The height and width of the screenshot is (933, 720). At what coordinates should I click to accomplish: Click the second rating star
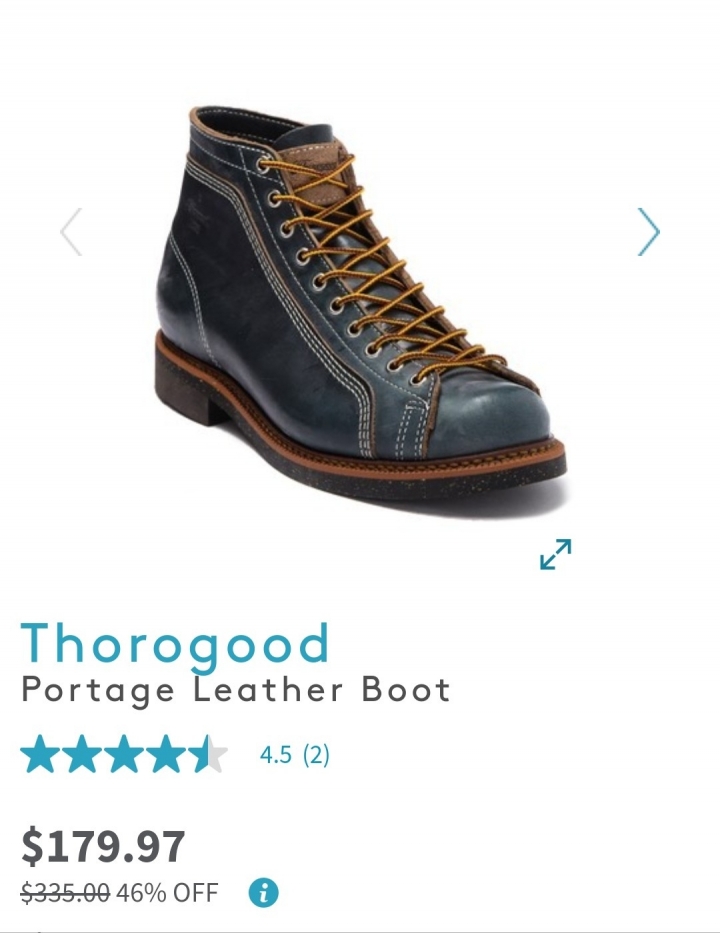point(82,754)
